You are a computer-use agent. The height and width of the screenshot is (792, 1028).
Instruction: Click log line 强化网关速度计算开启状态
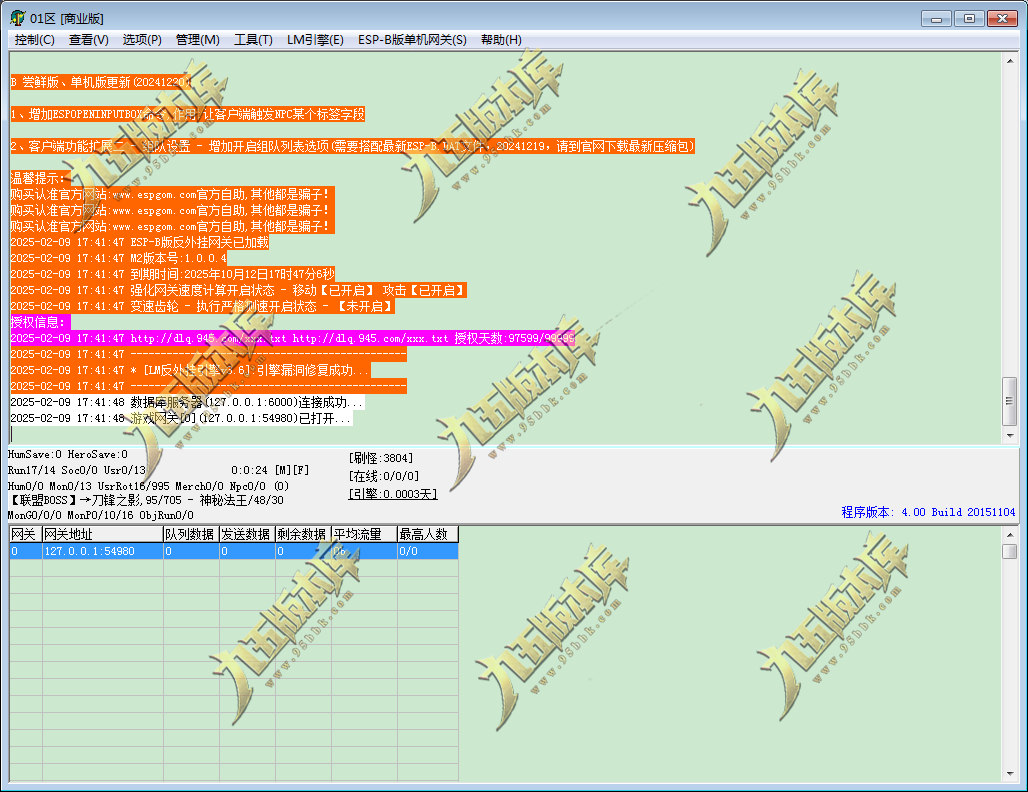(x=238, y=290)
